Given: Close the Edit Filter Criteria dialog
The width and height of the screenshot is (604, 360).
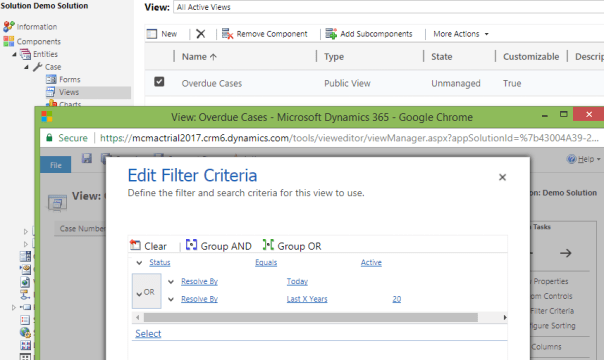Looking at the screenshot, I should coord(502,177).
